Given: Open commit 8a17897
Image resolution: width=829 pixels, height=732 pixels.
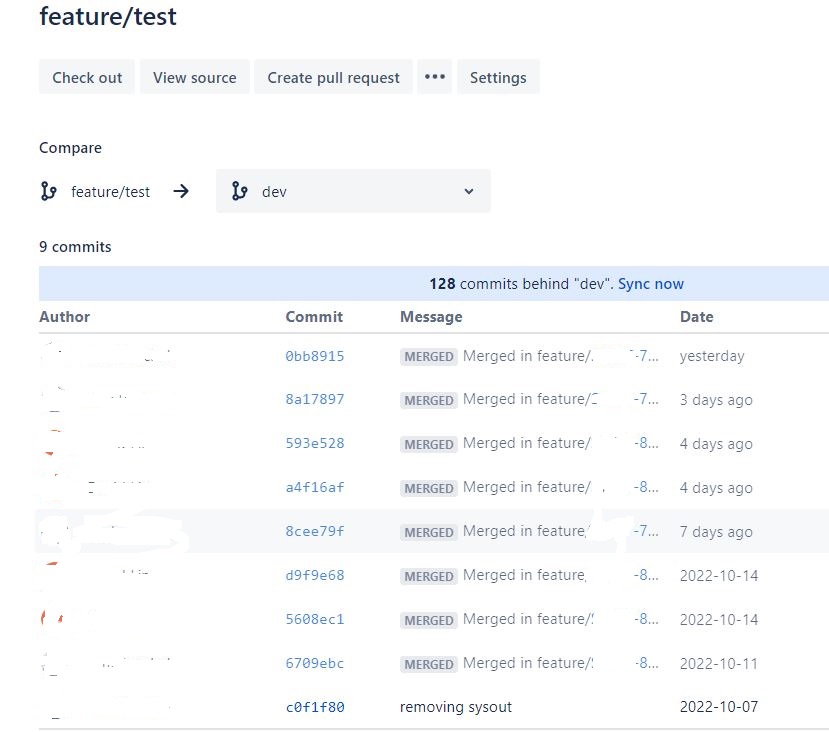Looking at the screenshot, I should pyautogui.click(x=313, y=400).
